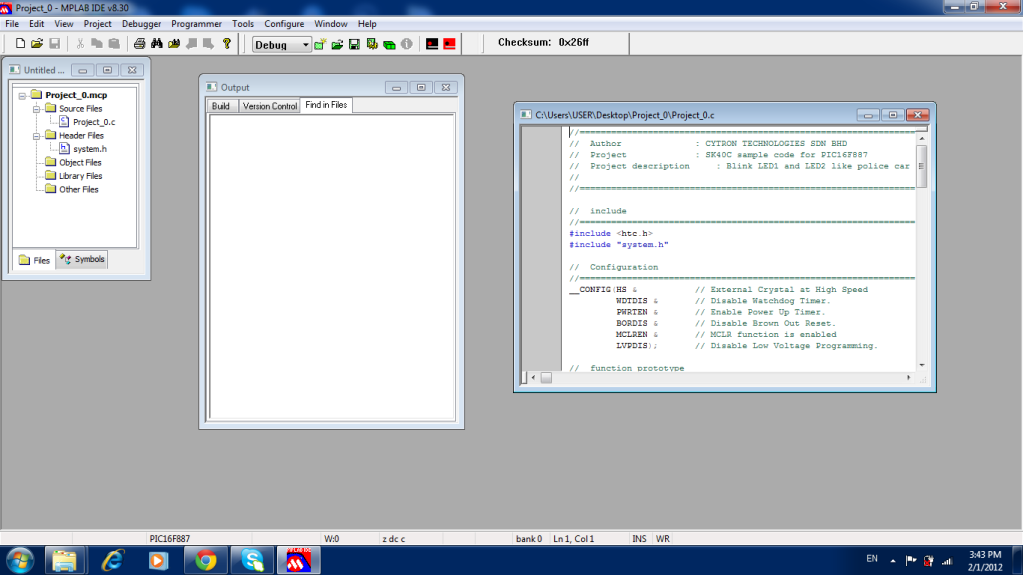Image resolution: width=1023 pixels, height=575 pixels.
Task: Collapse the Header Files folder
Action: 37,136
